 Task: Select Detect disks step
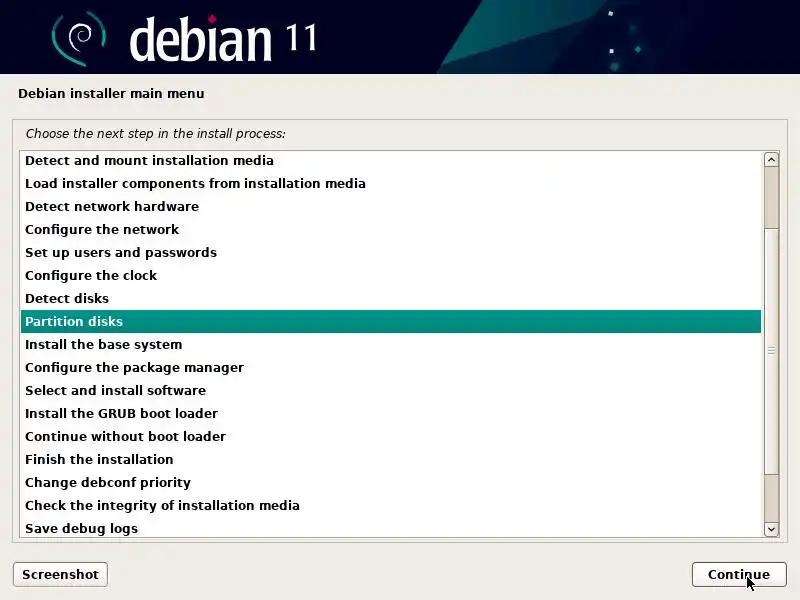point(391,298)
